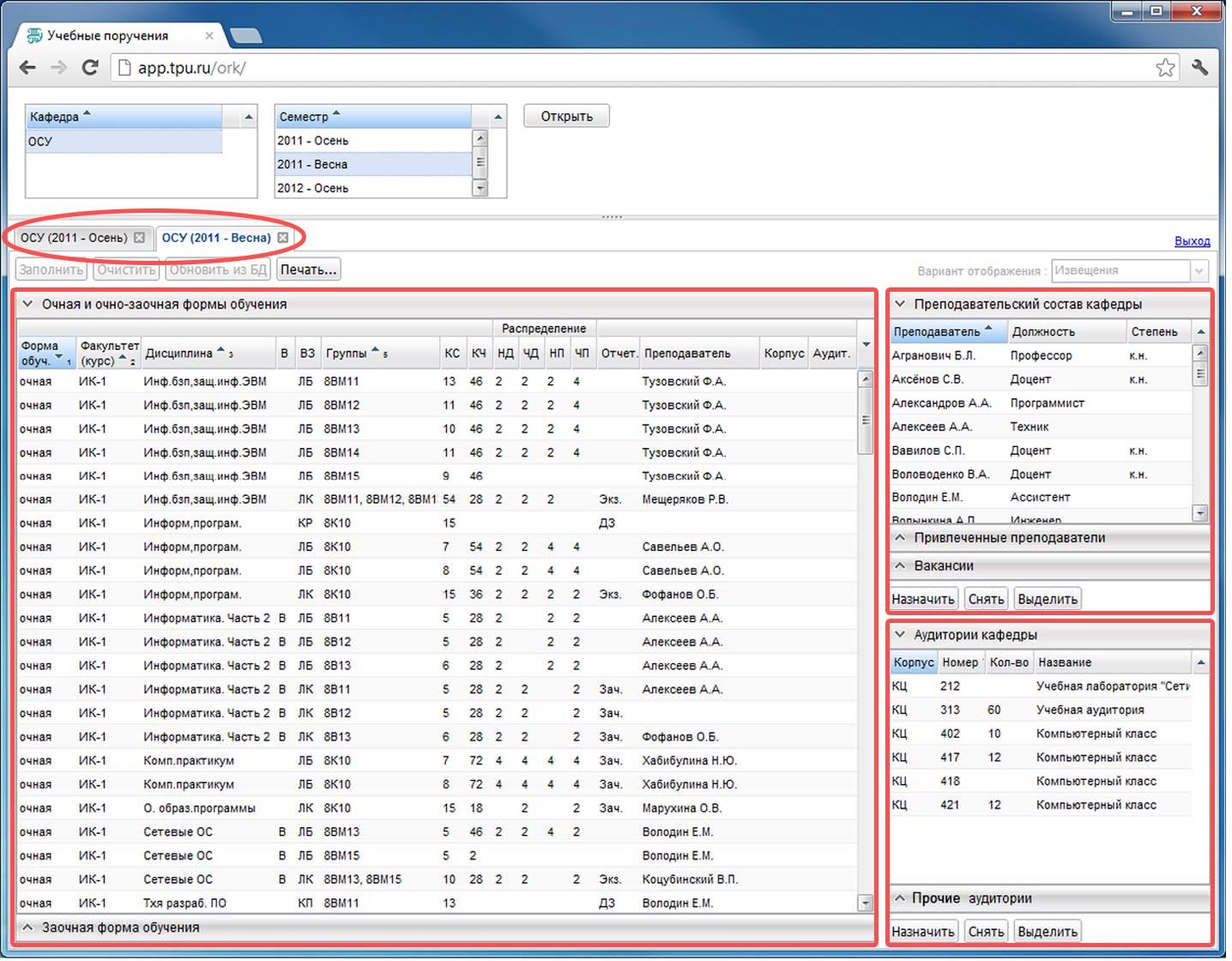Open teachers grid header menu arrow

[x=1201, y=332]
